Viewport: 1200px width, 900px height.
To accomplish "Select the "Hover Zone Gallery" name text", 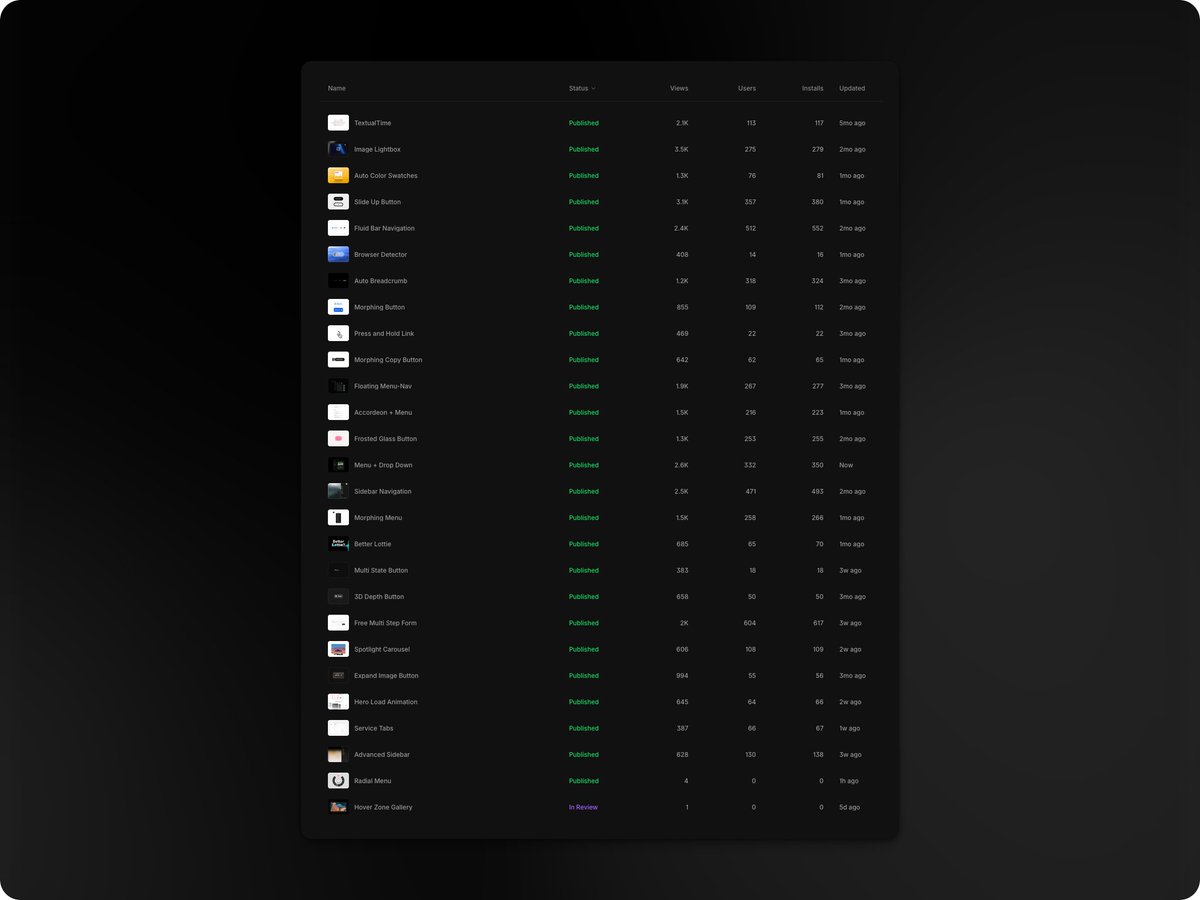I will 383,807.
